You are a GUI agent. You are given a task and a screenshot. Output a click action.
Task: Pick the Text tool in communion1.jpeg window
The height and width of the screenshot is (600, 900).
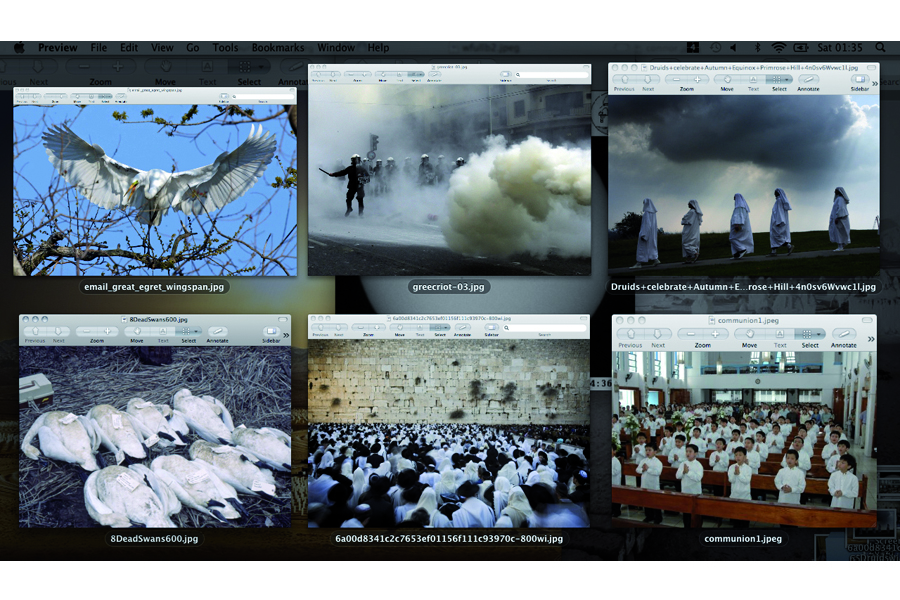pos(780,334)
